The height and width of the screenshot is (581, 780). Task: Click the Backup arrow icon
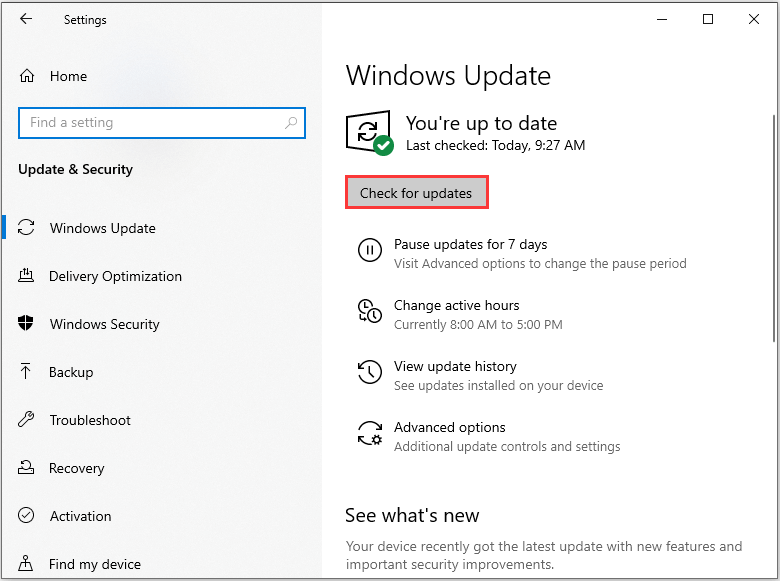pyautogui.click(x=26, y=371)
